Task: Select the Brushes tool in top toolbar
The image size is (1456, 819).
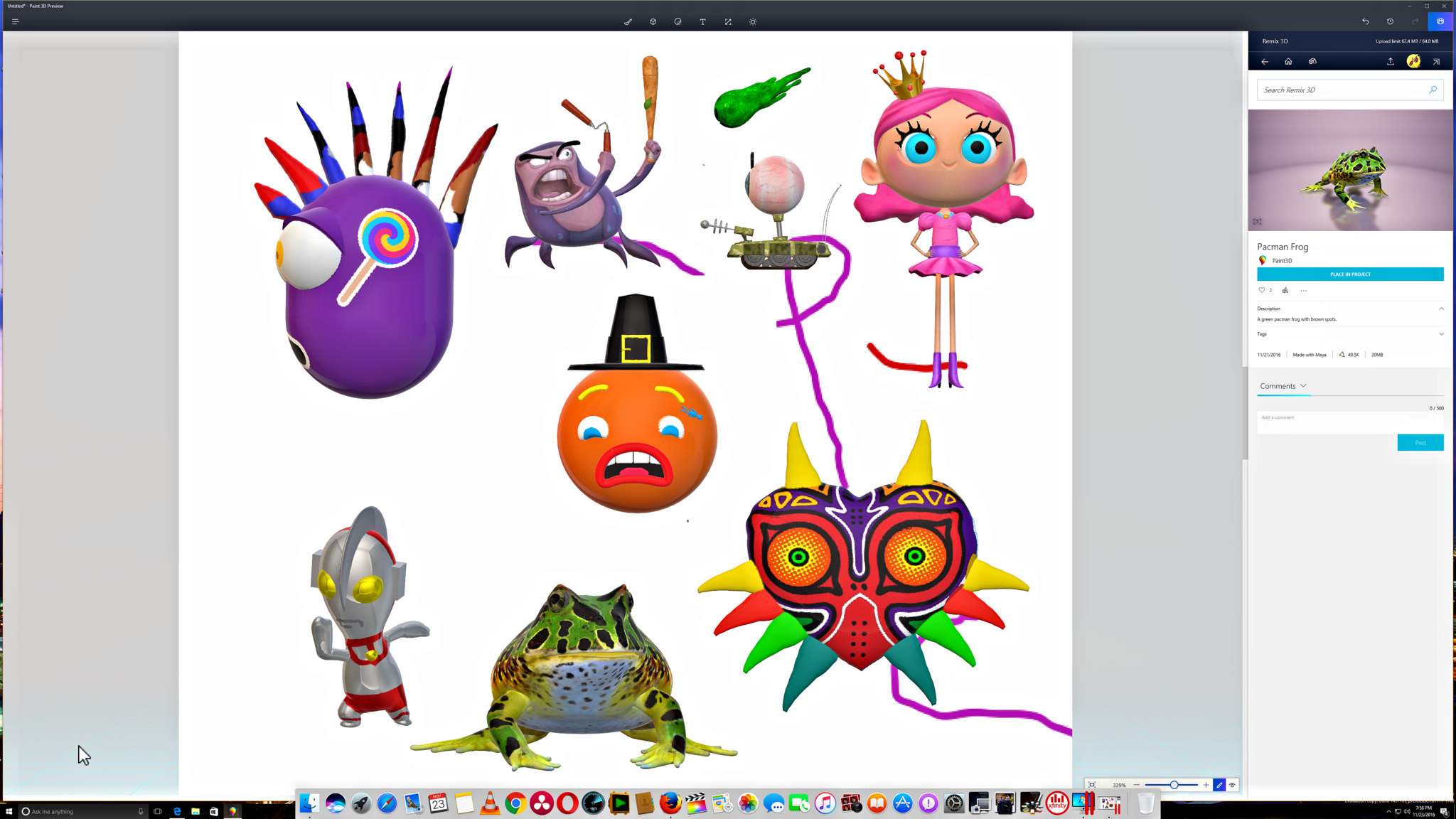Action: click(x=628, y=21)
